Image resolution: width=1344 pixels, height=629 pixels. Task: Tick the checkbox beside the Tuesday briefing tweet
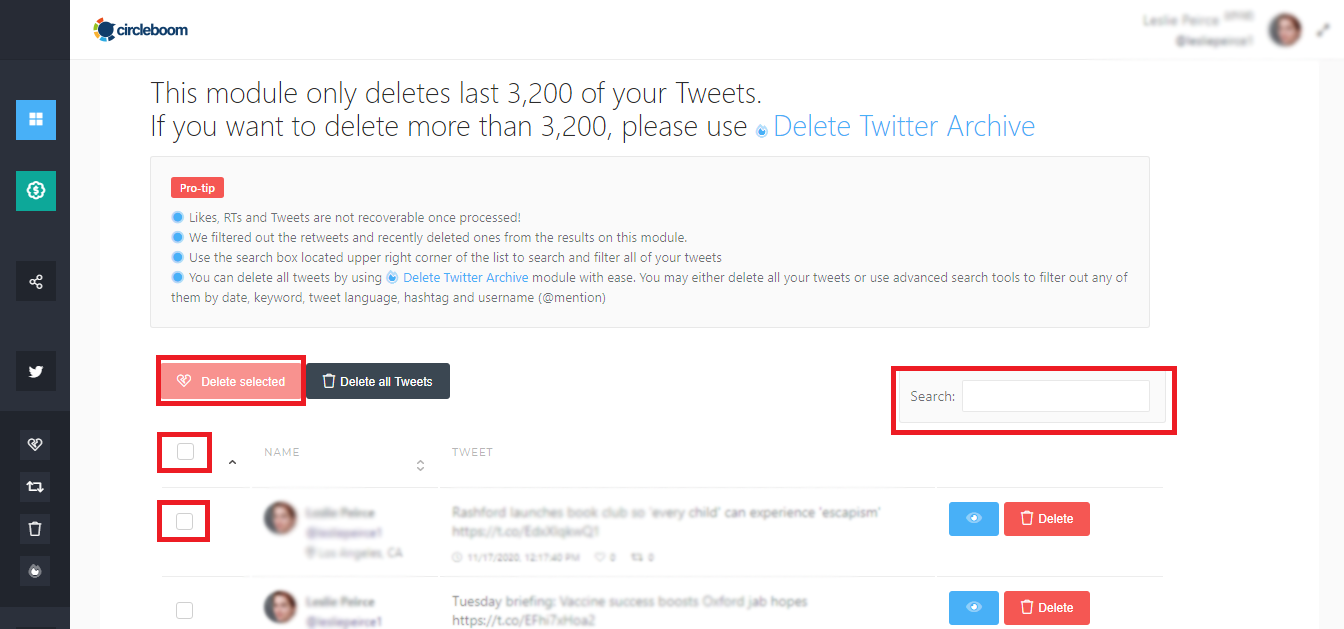click(184, 609)
